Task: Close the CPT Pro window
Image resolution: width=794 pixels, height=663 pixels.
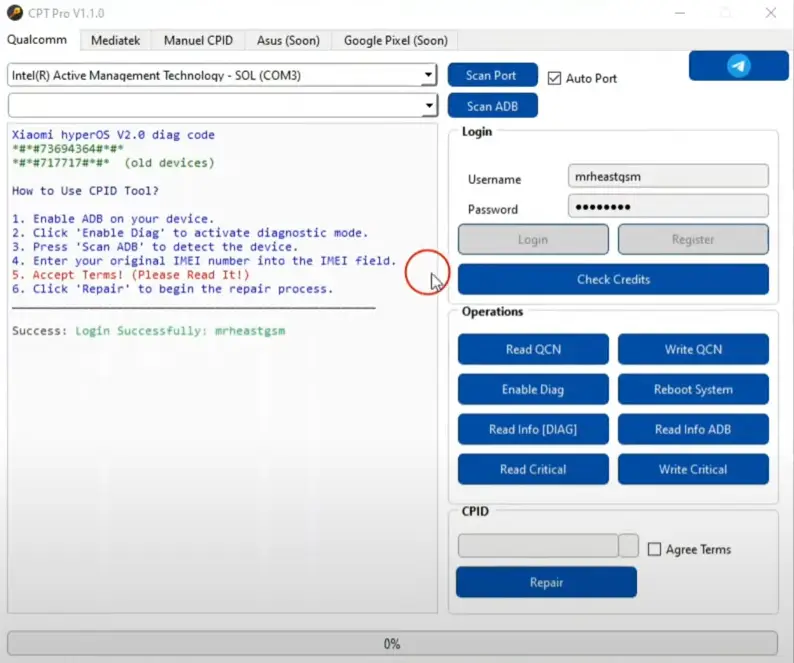Action: (770, 13)
